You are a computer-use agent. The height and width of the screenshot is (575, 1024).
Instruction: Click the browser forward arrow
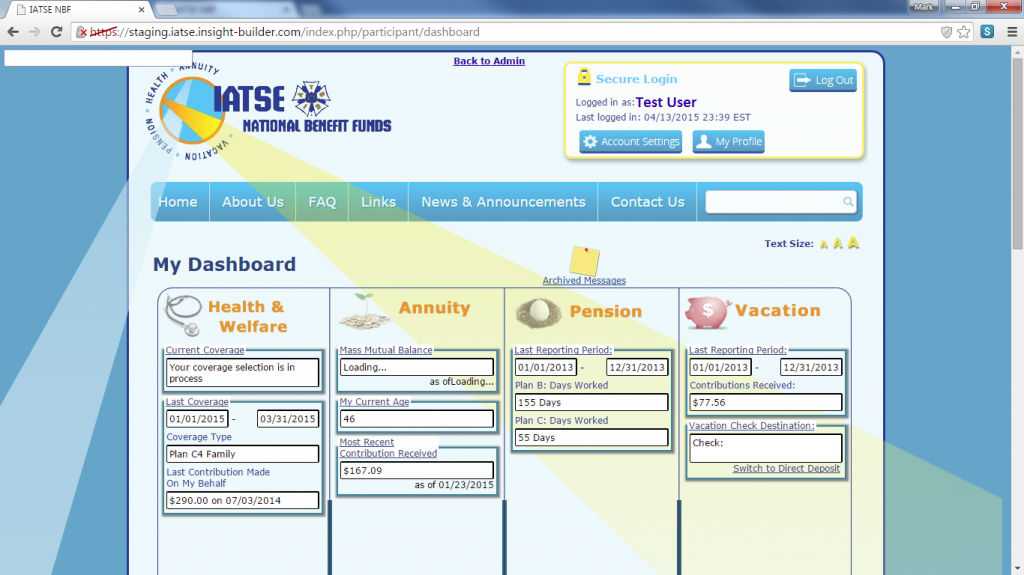[x=35, y=32]
